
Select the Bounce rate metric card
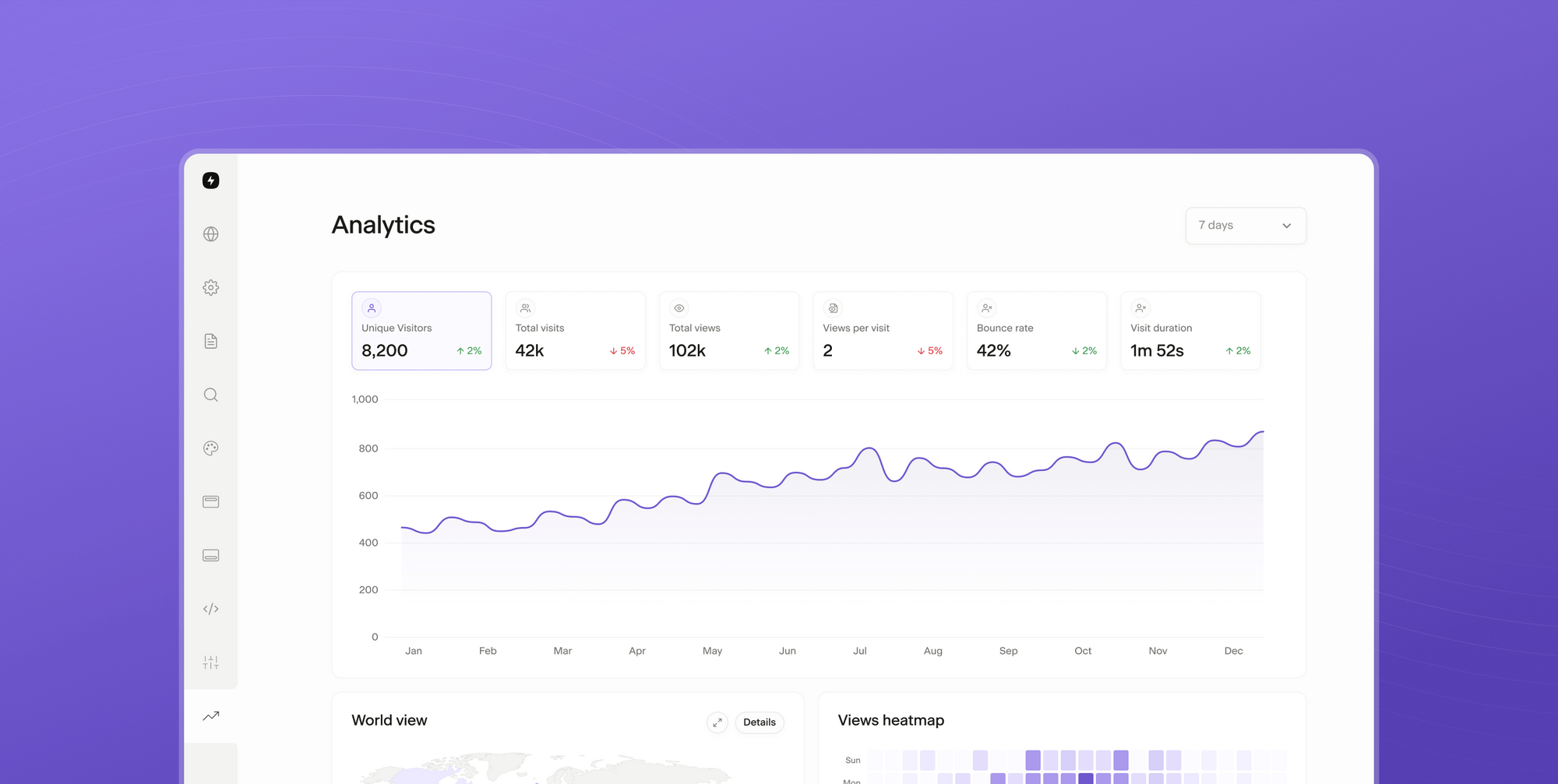click(1037, 331)
